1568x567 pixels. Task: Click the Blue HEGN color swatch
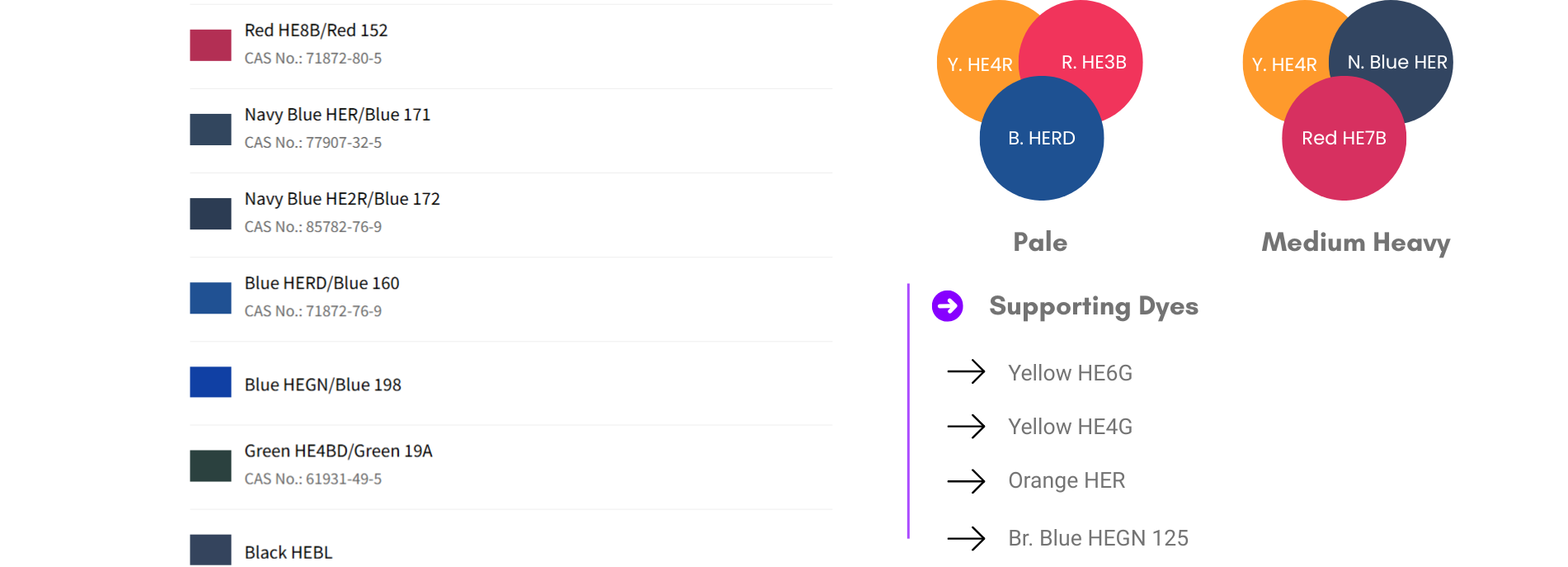210,382
